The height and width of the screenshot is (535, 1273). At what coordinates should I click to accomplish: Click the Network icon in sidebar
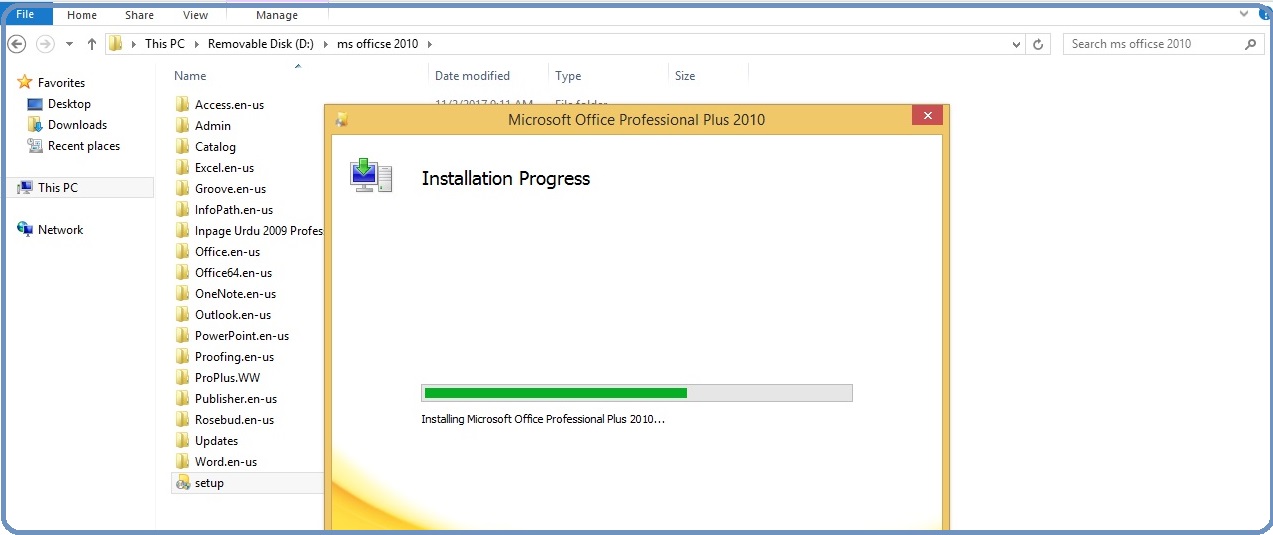click(25, 229)
